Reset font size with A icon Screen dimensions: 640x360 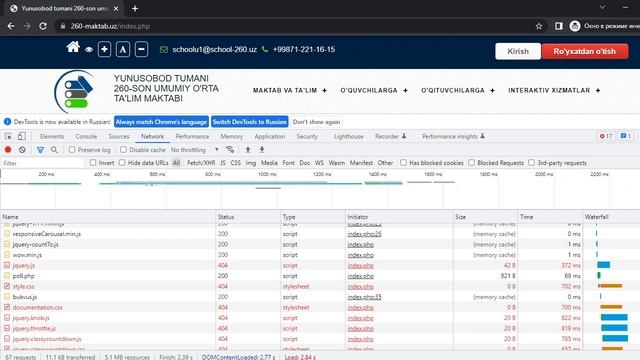(123, 49)
